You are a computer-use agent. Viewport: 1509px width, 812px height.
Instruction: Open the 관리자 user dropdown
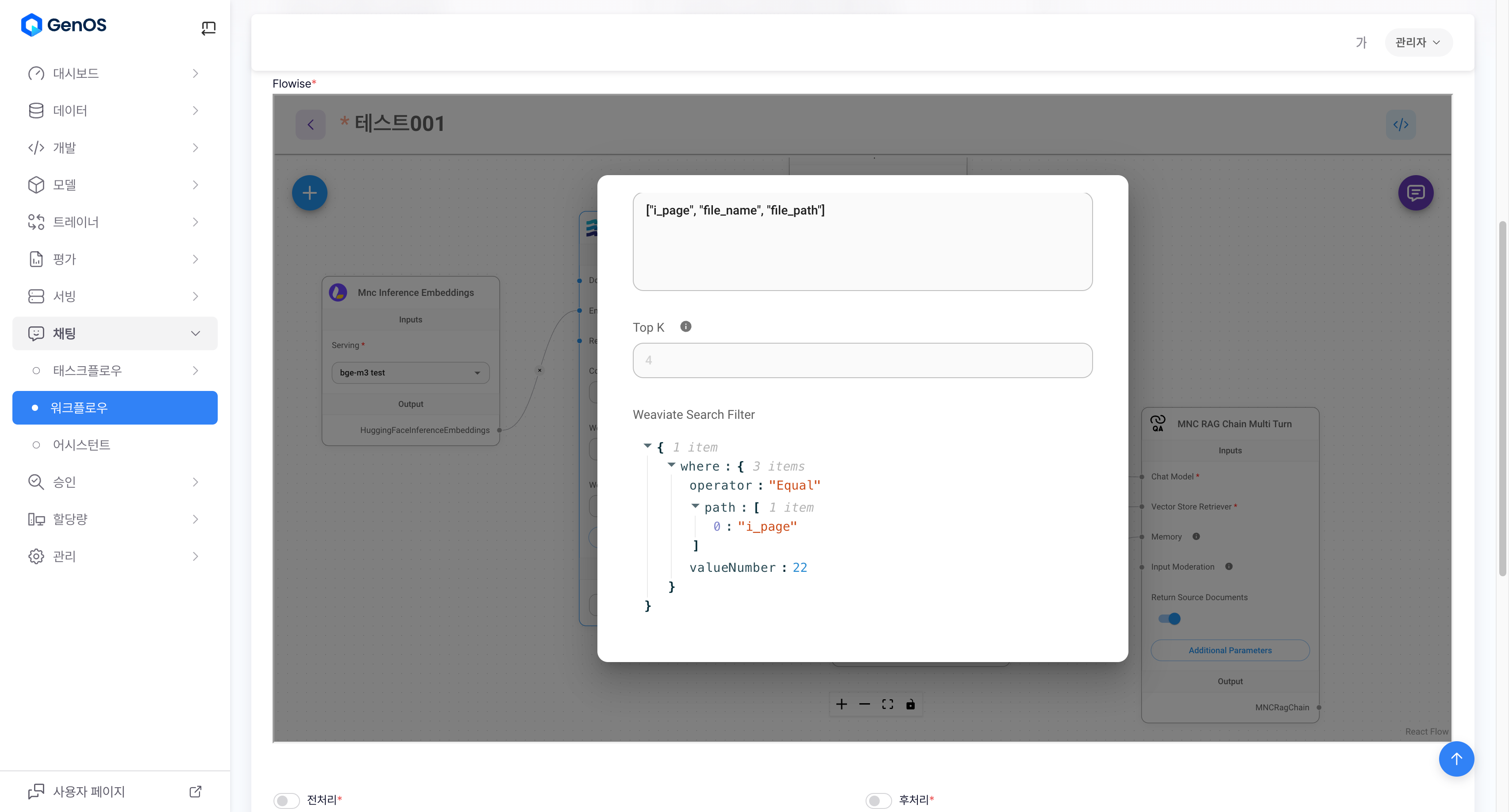click(1417, 42)
